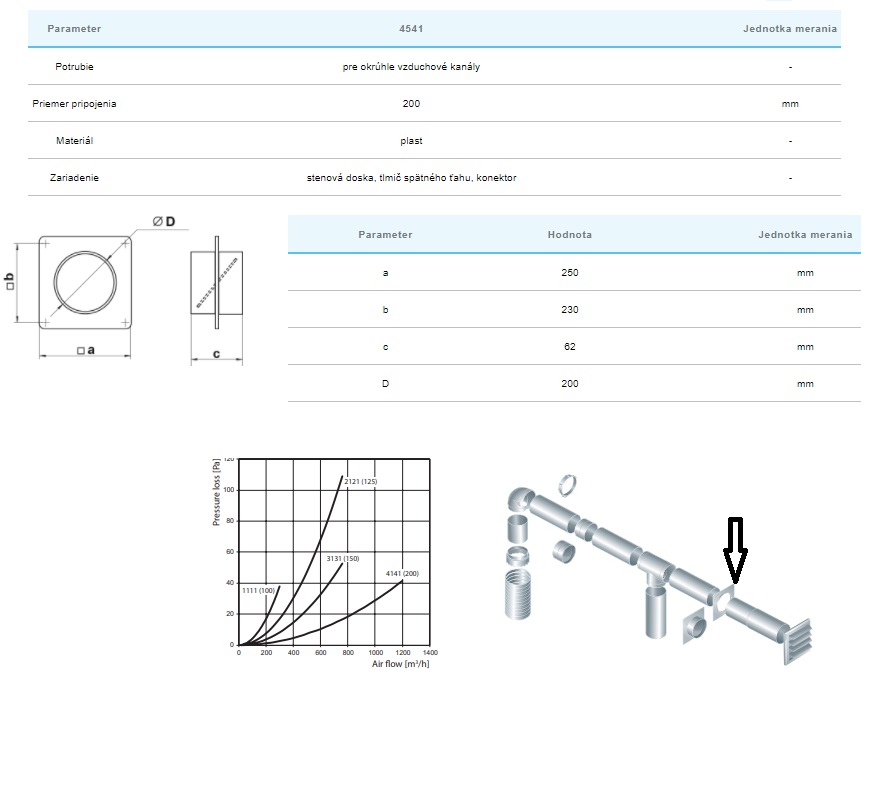The height and width of the screenshot is (796, 883).
Task: Select the flexible corrugated hose in diagram
Action: [519, 602]
